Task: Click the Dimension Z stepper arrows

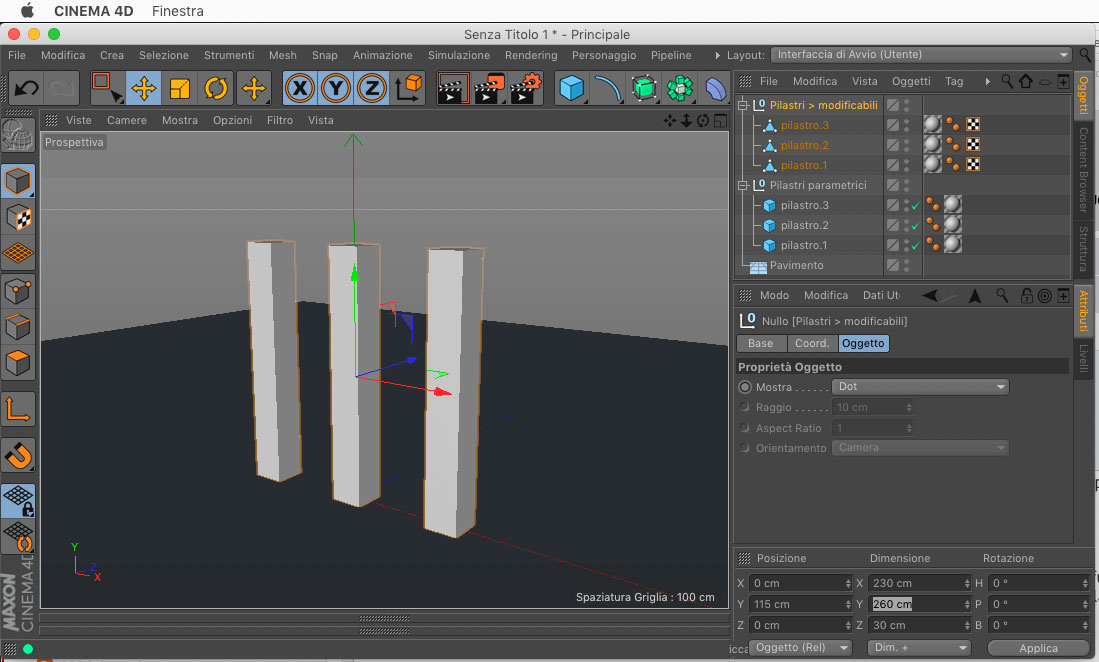Action: click(x=967, y=625)
